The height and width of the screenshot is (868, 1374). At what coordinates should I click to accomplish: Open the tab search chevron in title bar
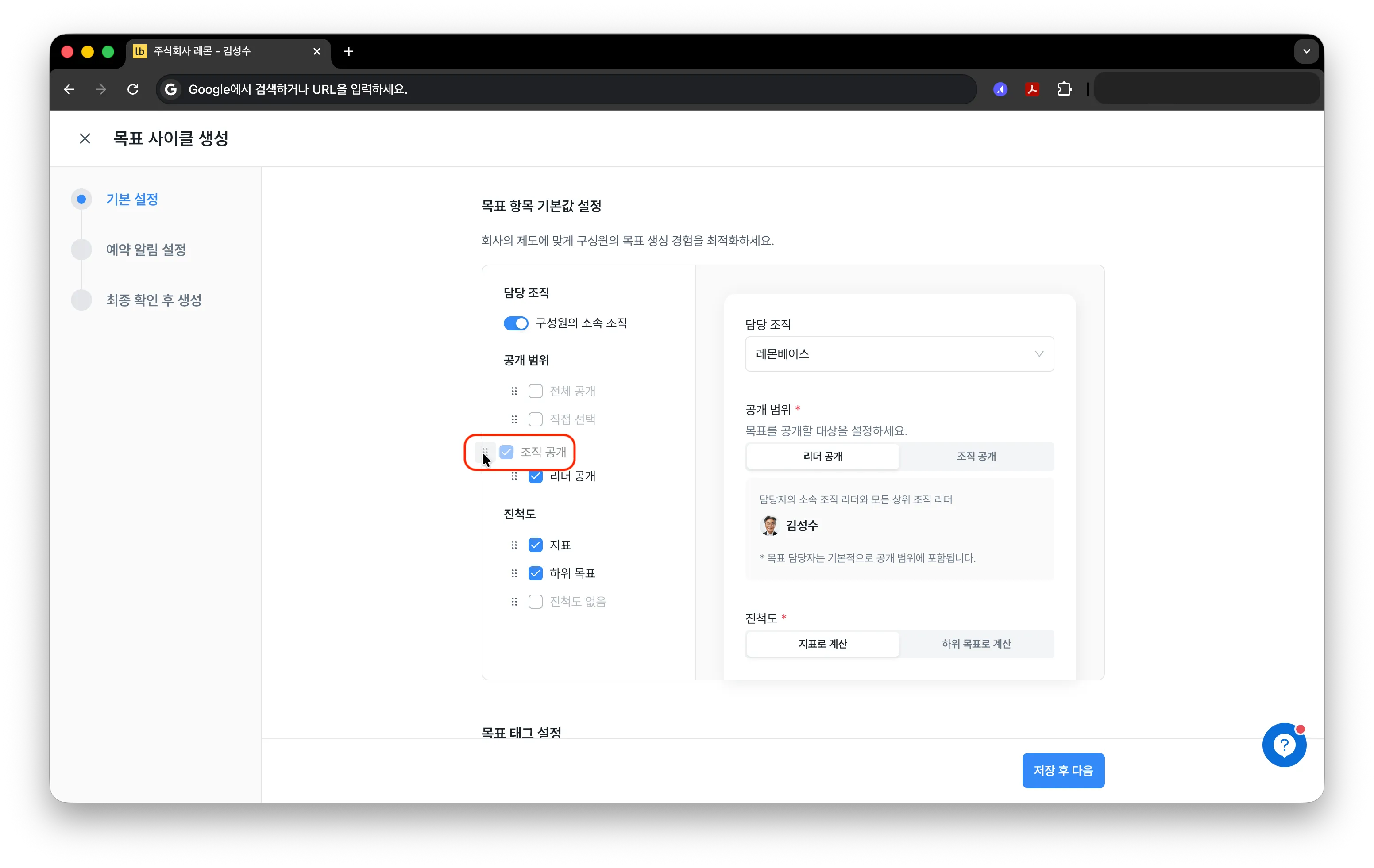1306,51
